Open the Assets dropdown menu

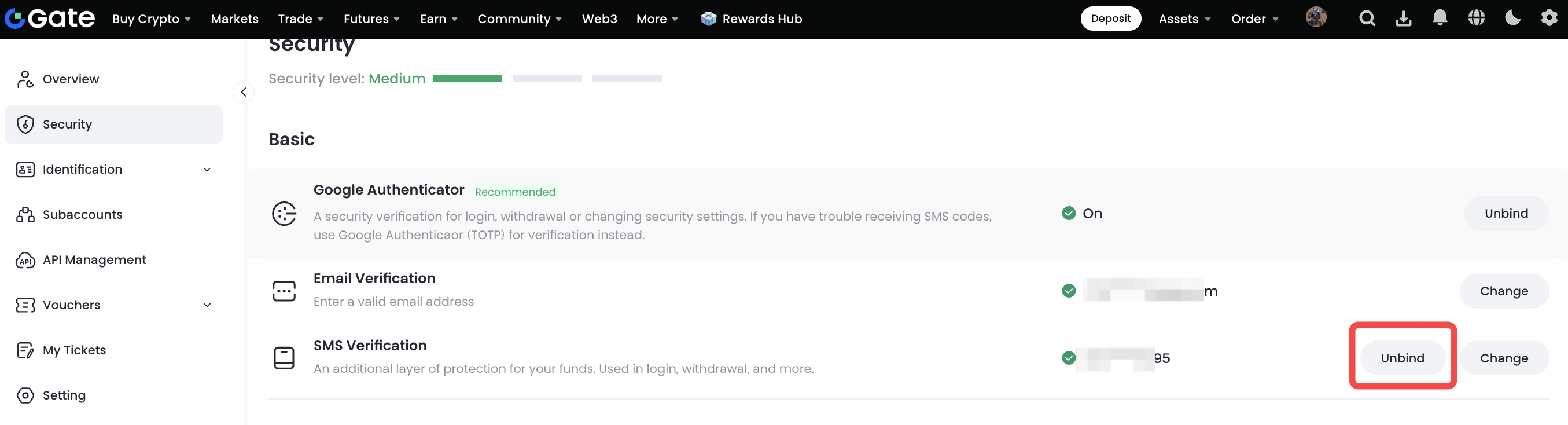[x=1184, y=19]
